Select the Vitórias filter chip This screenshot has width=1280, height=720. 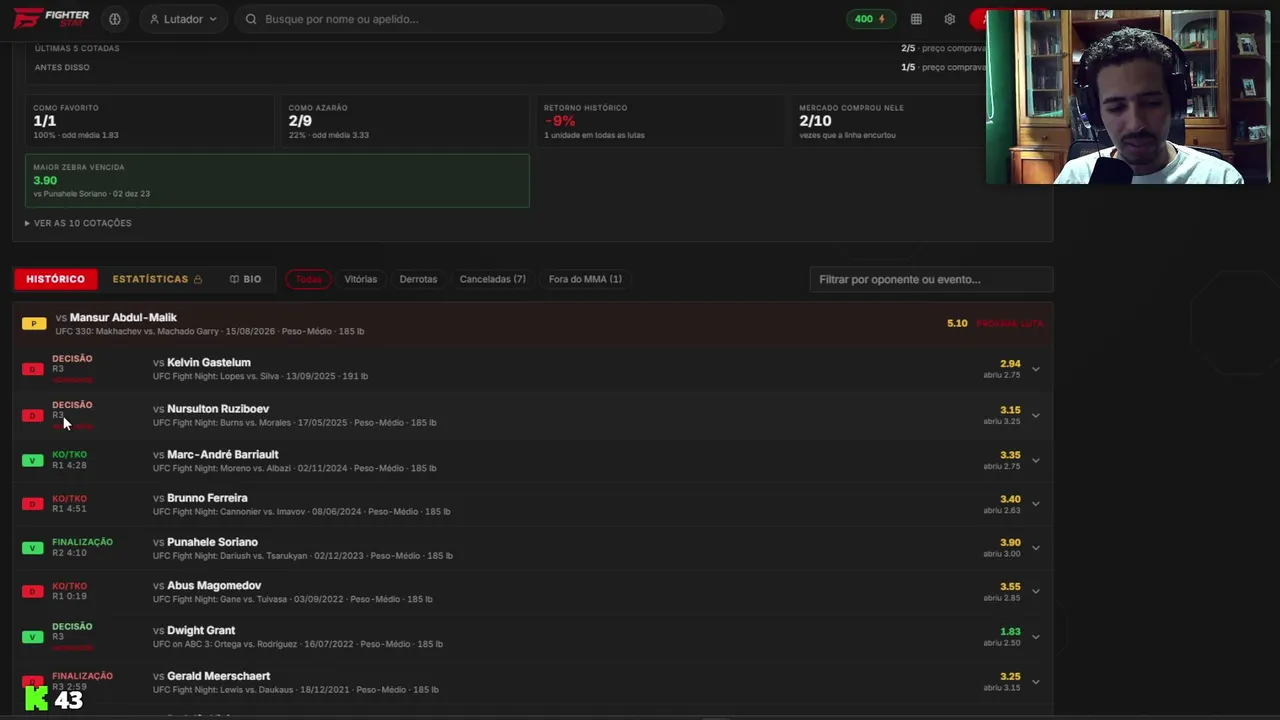(361, 279)
